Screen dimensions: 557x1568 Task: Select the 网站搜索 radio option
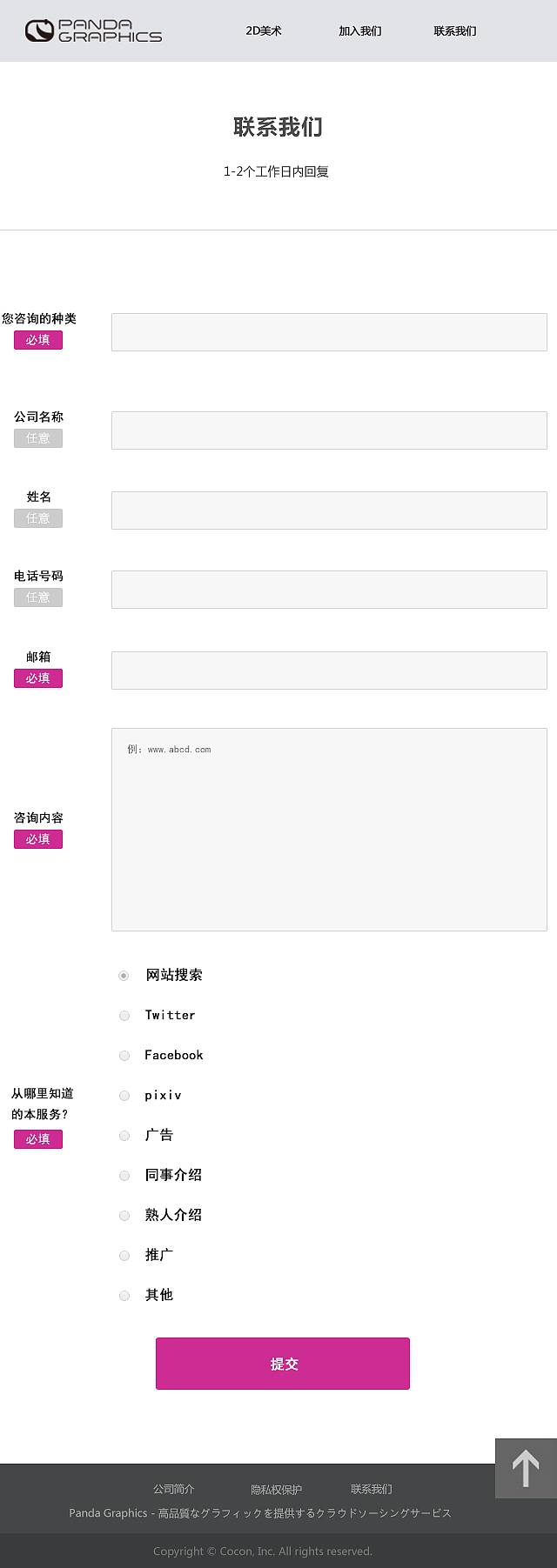pyautogui.click(x=124, y=975)
